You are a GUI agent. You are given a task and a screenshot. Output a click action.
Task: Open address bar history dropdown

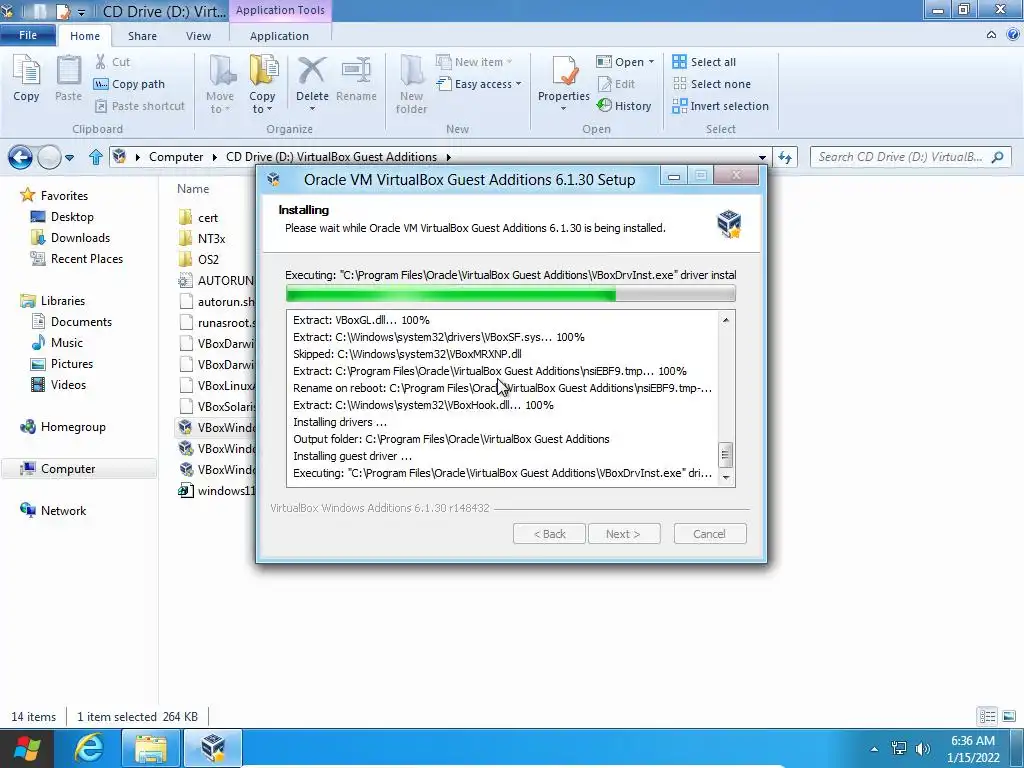coord(762,157)
